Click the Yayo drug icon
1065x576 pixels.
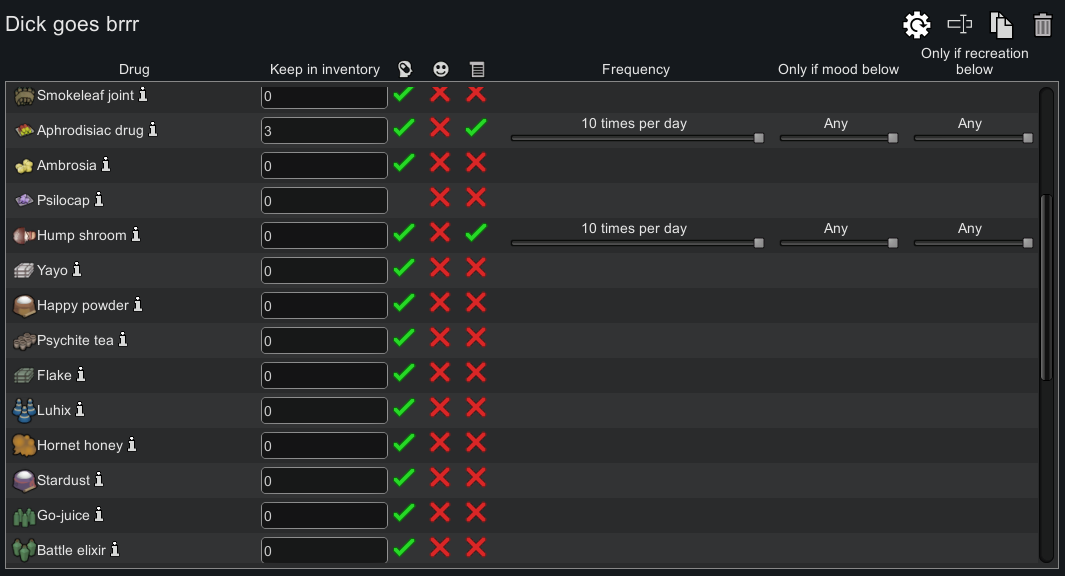24,270
